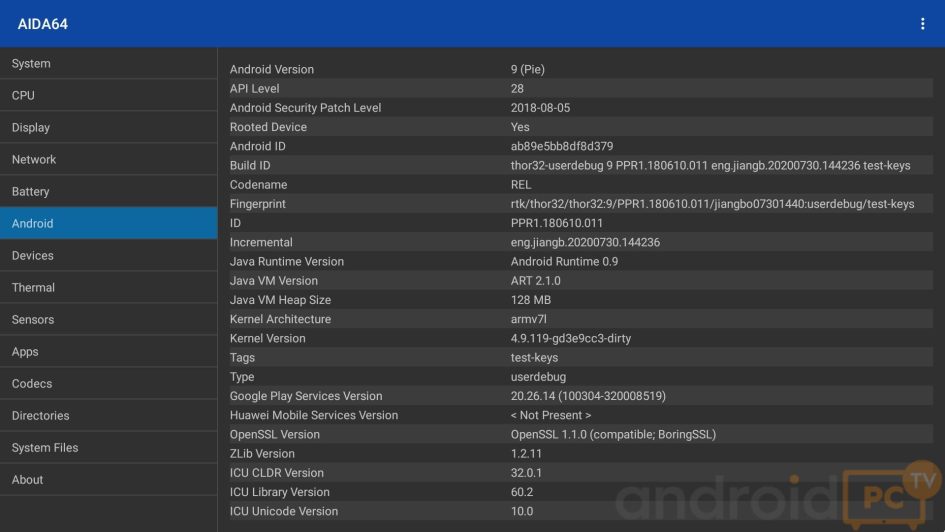Screen dimensions: 945x532
Task: Select the Android Version row
Action: pyautogui.click(x=580, y=69)
